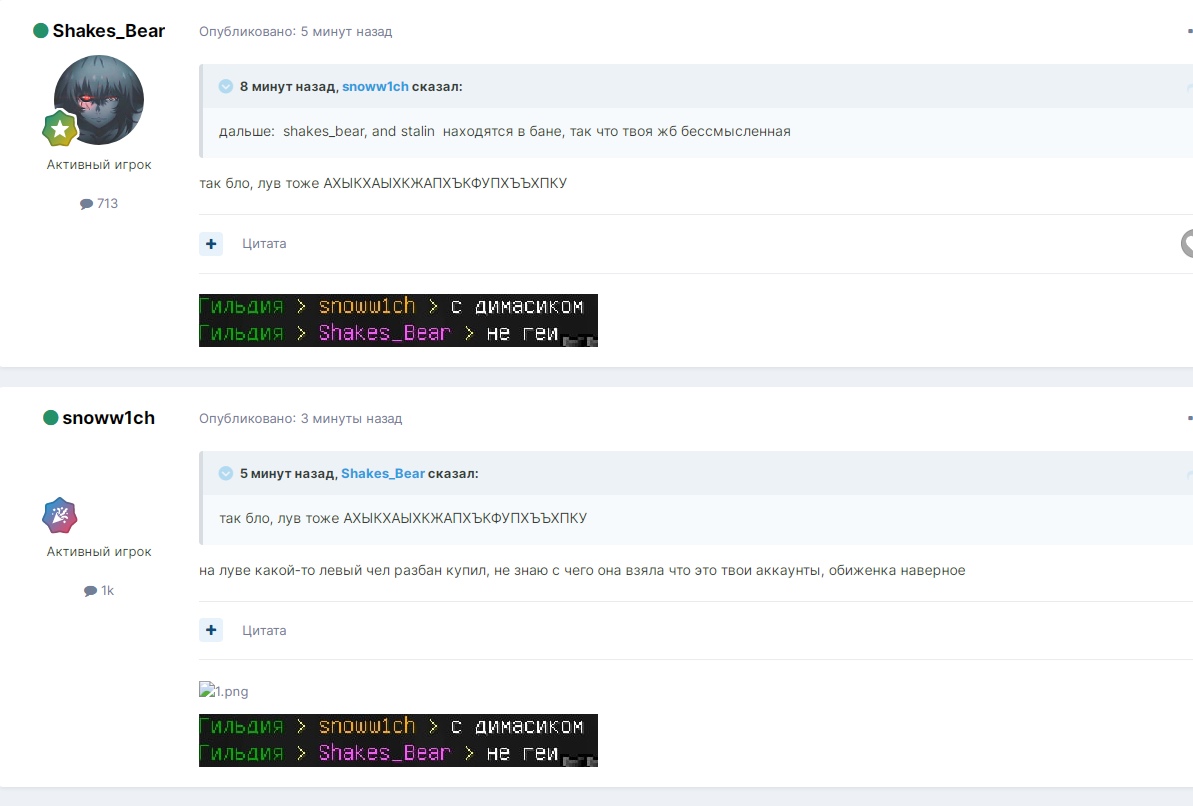Open post options menu on Shakes_Bear's post
Screen dimensions: 1193x806
click(x=1188, y=31)
